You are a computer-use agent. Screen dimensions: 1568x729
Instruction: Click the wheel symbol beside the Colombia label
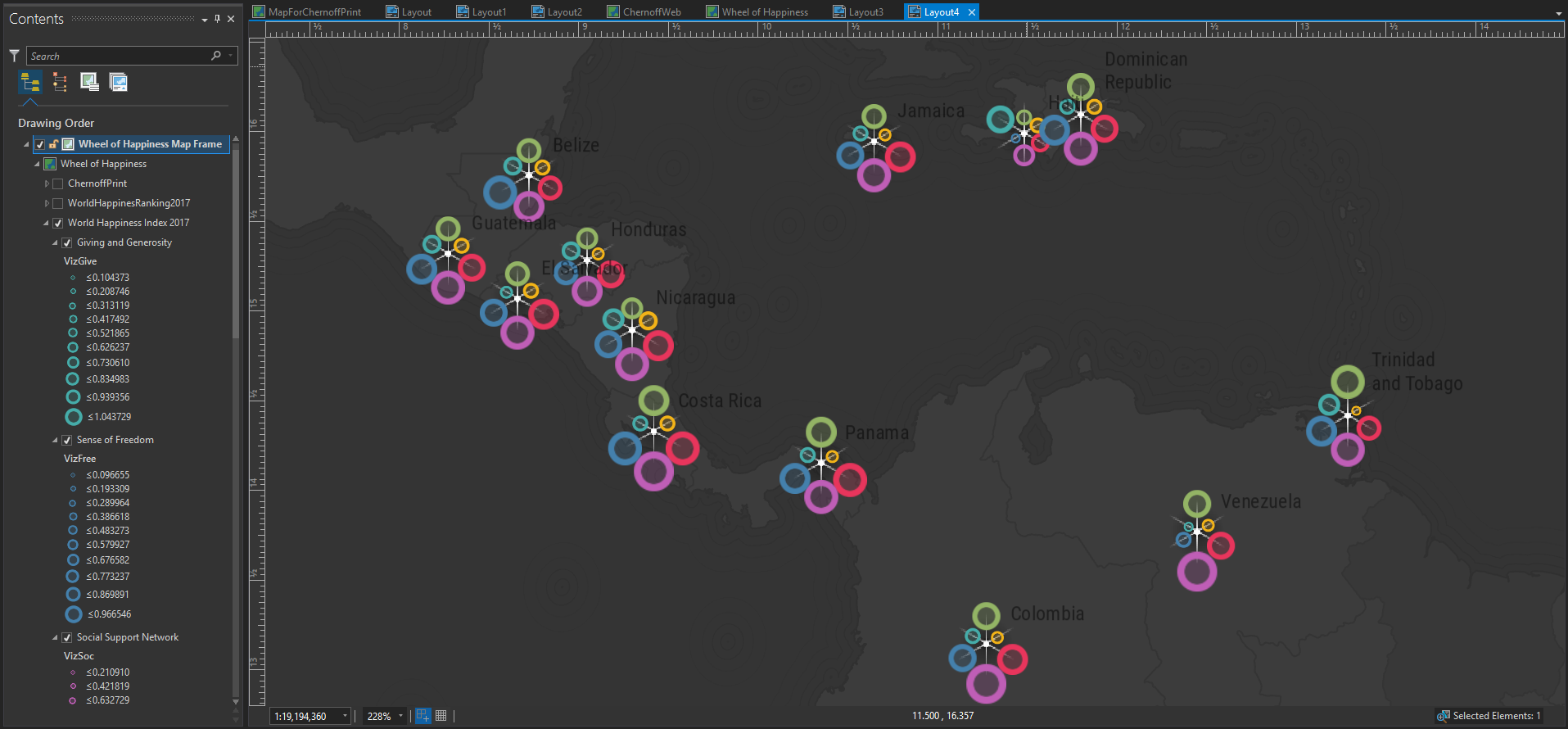(987, 653)
